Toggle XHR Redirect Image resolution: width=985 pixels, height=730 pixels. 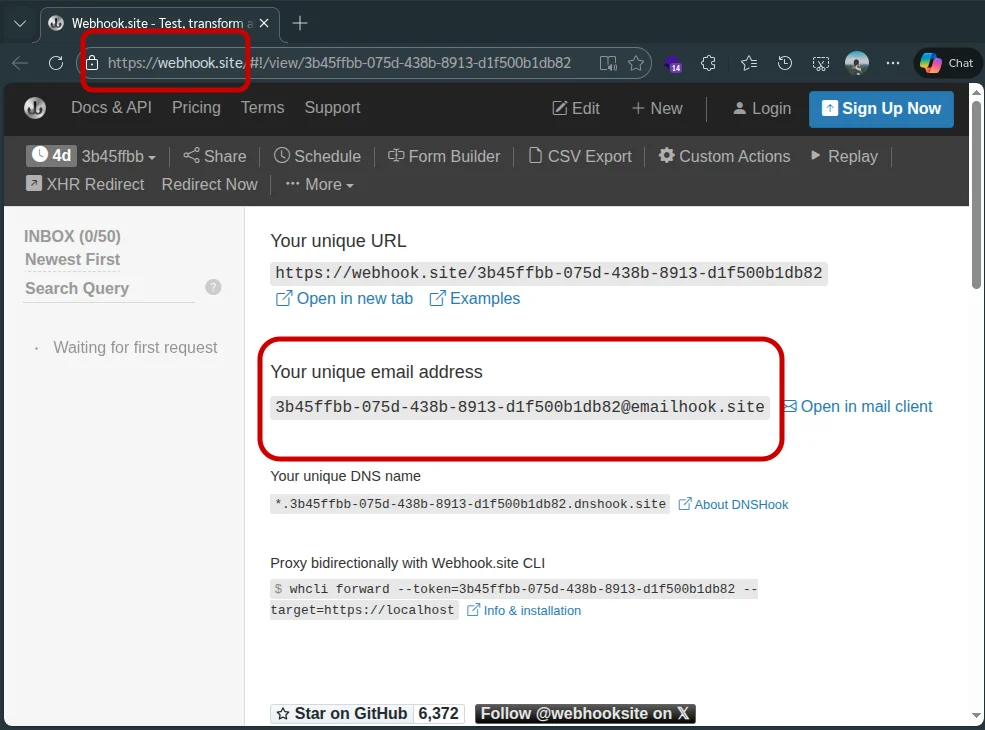coord(85,184)
